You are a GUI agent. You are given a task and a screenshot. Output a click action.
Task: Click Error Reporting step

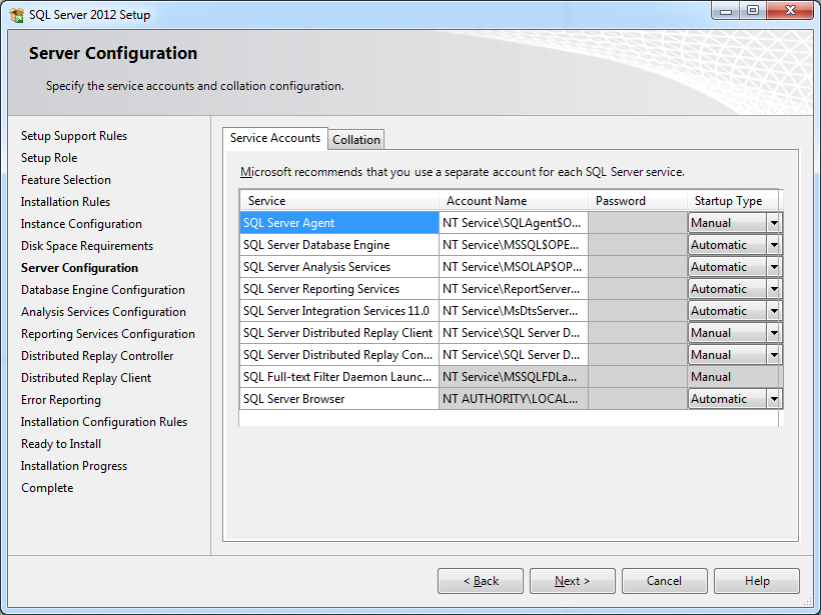point(61,400)
